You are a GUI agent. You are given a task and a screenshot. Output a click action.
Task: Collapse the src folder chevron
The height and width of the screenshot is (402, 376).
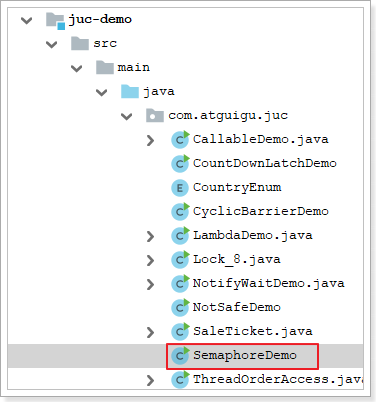(51, 44)
